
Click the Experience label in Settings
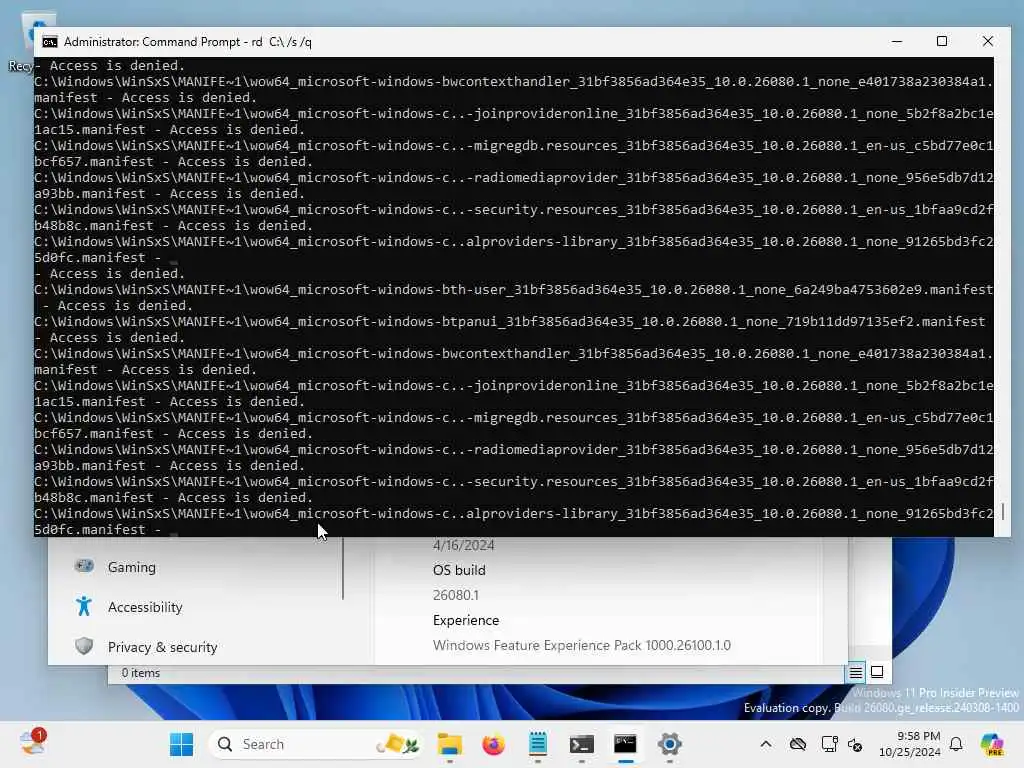point(466,620)
